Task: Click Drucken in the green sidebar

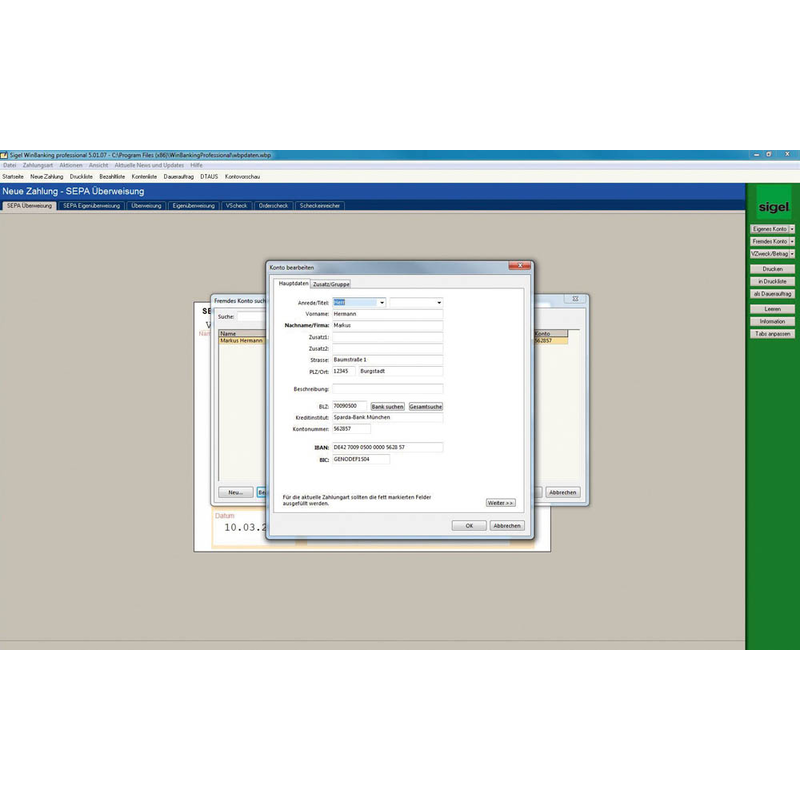Action: [772, 269]
